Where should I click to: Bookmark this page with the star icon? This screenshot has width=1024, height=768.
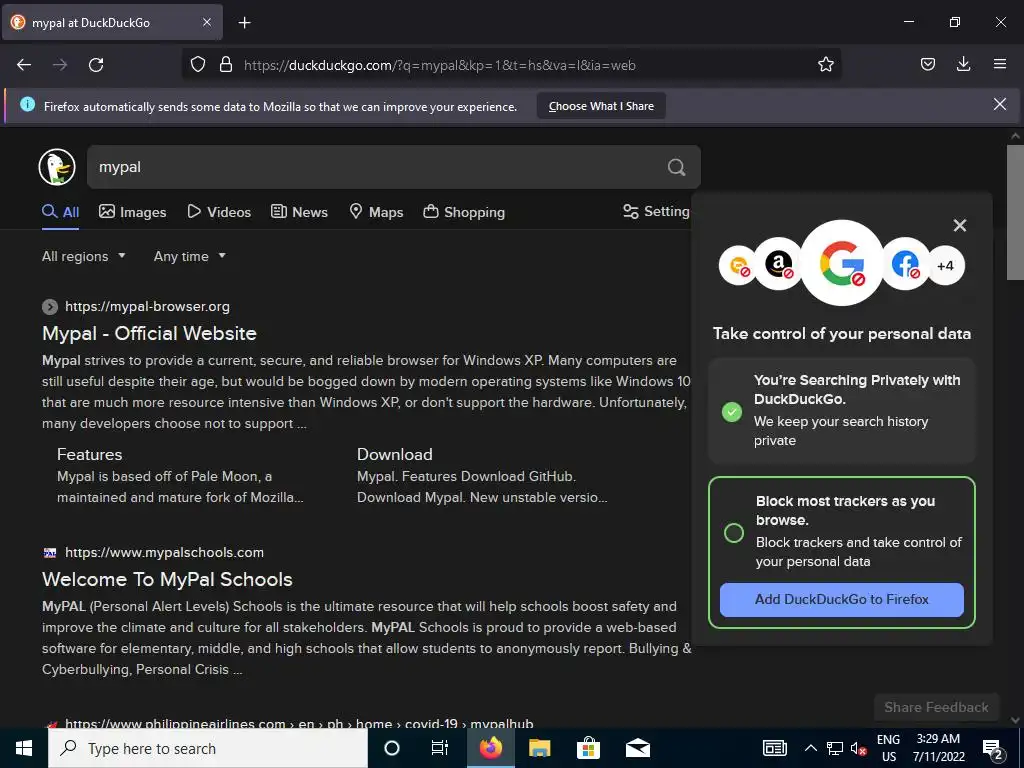825,65
